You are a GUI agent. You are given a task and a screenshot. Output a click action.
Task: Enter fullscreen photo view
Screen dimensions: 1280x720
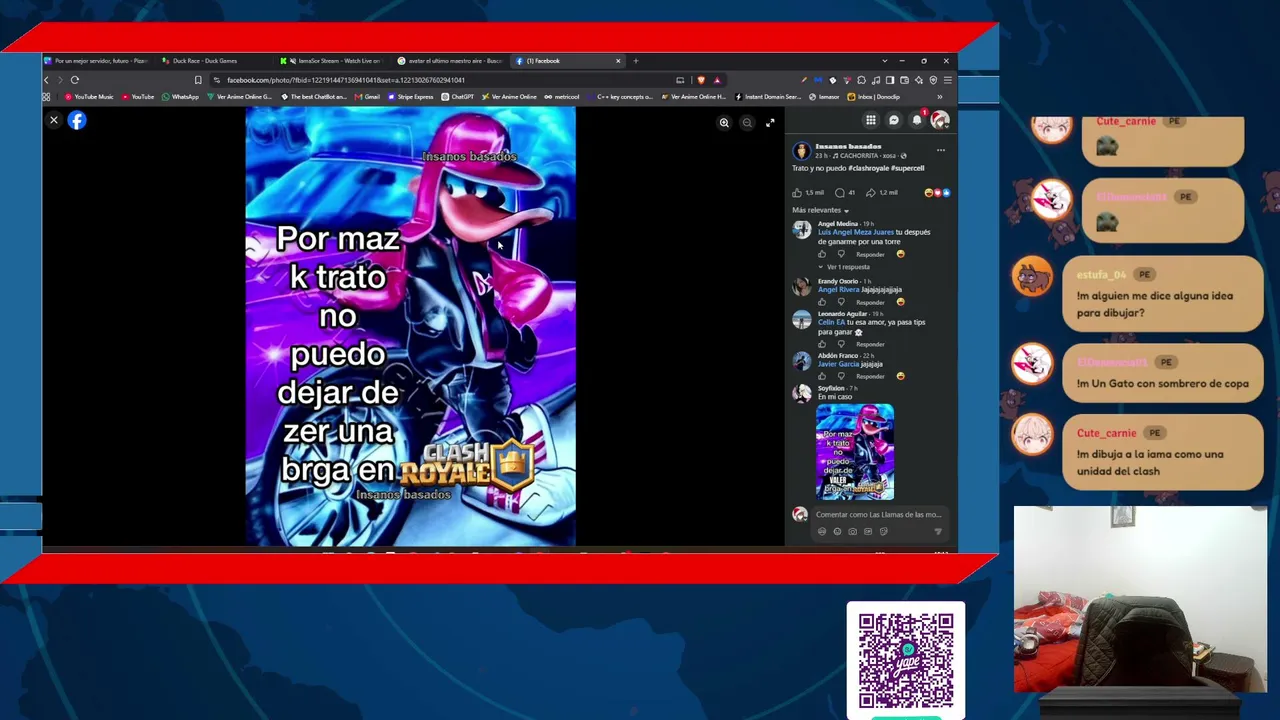[x=770, y=123]
